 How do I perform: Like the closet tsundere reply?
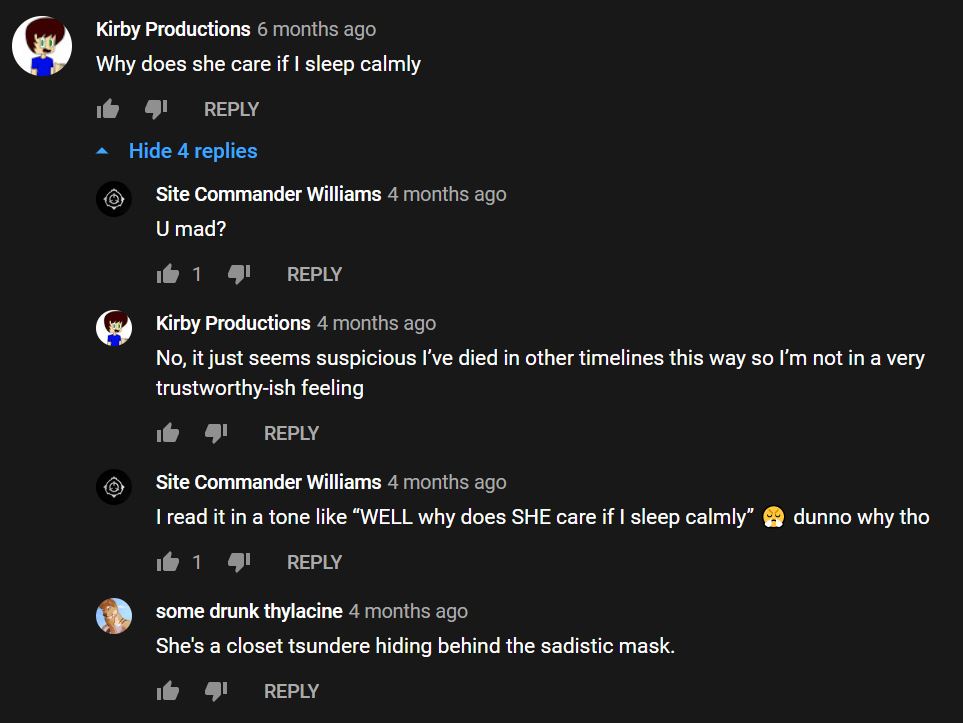coord(168,691)
